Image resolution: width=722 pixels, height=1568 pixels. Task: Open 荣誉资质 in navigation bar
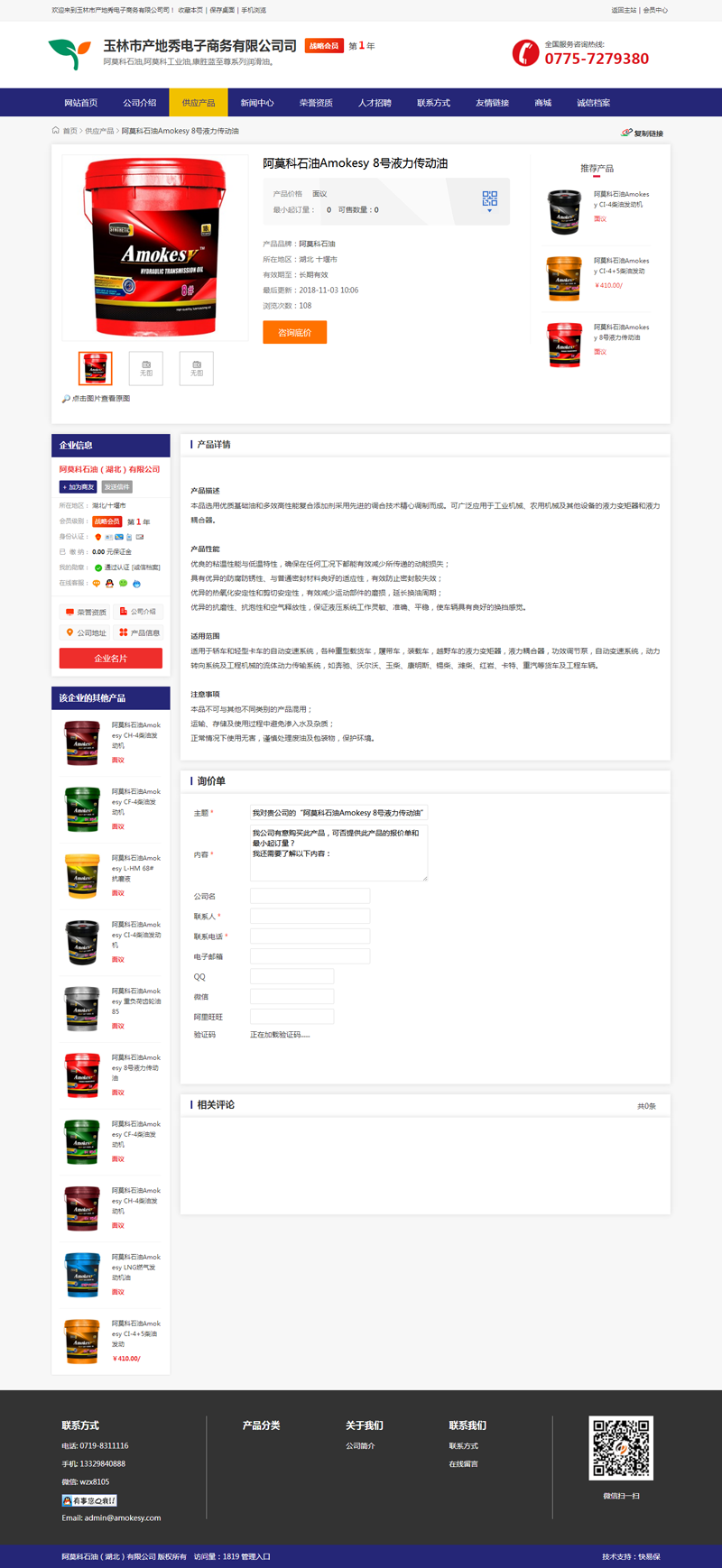point(316,103)
